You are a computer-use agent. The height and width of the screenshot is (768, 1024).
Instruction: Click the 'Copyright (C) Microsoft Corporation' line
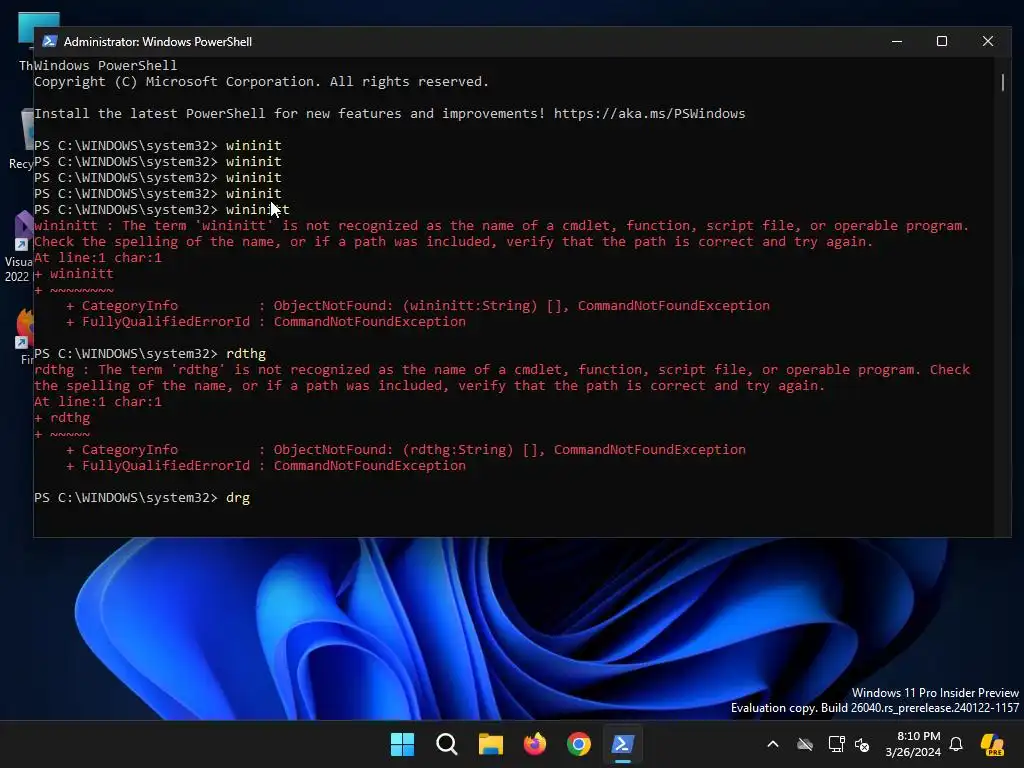pyautogui.click(x=261, y=82)
